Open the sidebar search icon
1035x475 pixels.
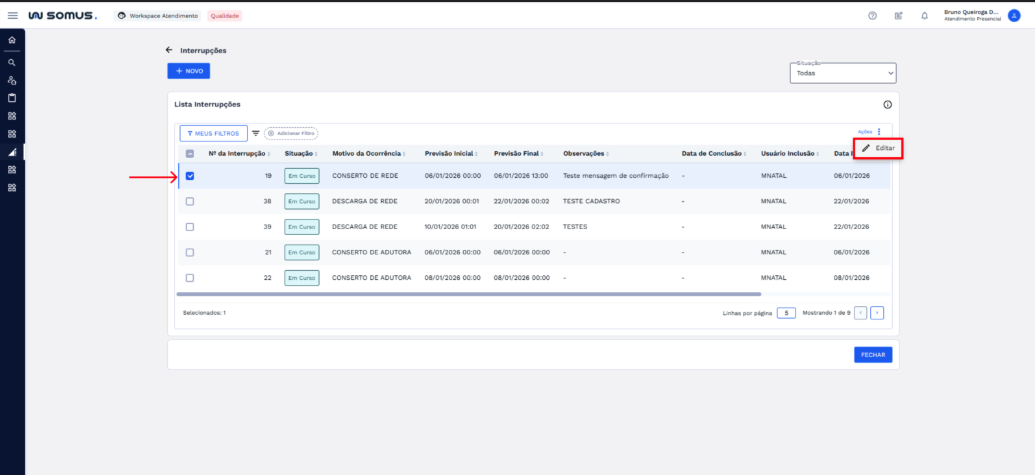pyautogui.click(x=12, y=62)
